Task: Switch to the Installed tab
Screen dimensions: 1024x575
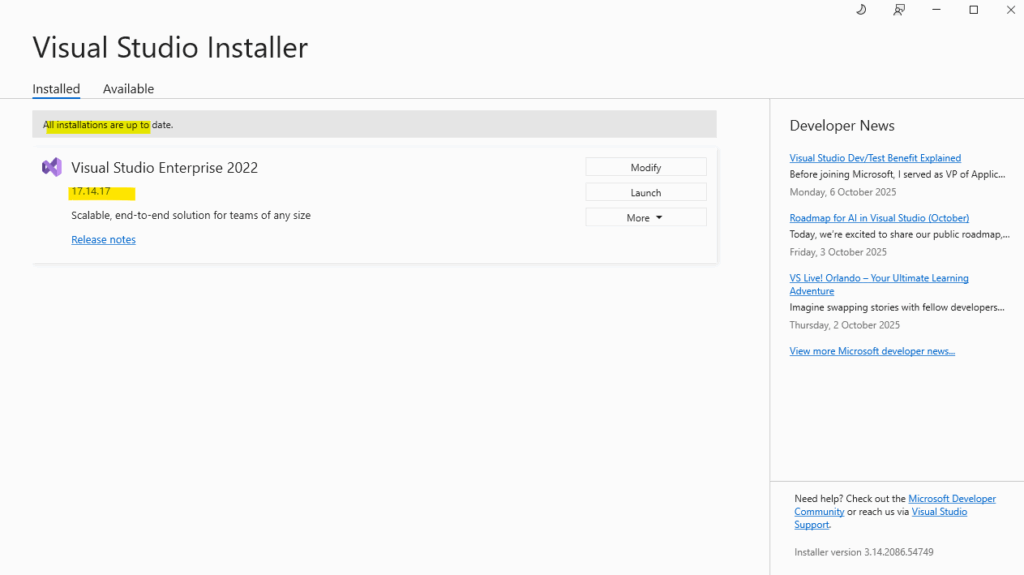Action: (x=56, y=89)
